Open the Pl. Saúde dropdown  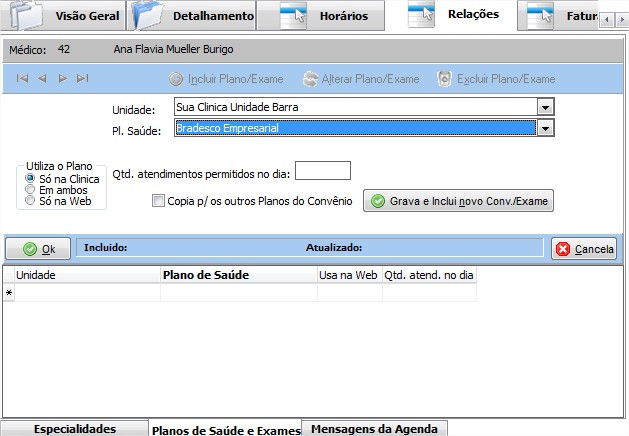[x=545, y=128]
